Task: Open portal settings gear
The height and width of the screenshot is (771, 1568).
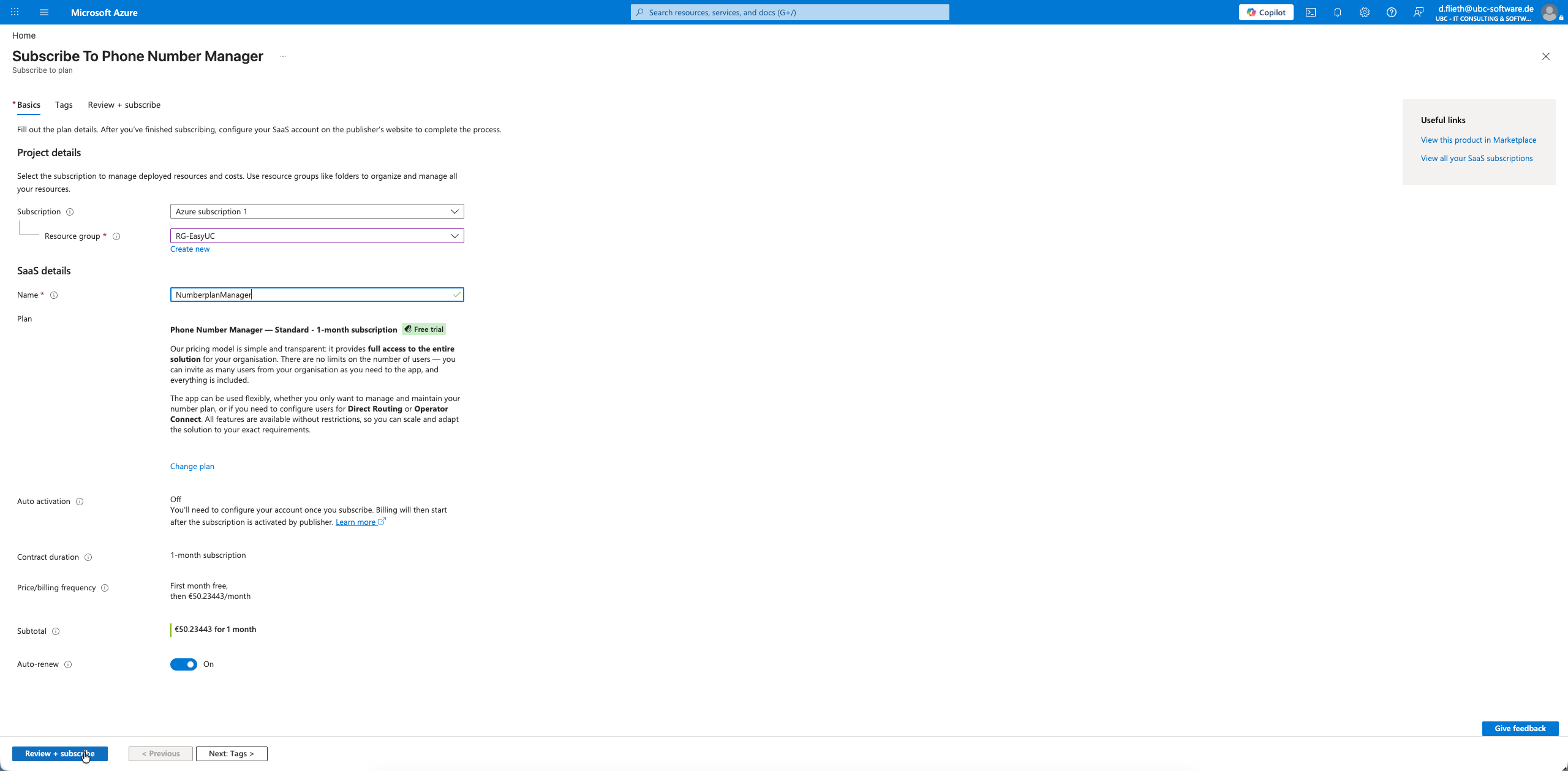Action: pyautogui.click(x=1365, y=12)
